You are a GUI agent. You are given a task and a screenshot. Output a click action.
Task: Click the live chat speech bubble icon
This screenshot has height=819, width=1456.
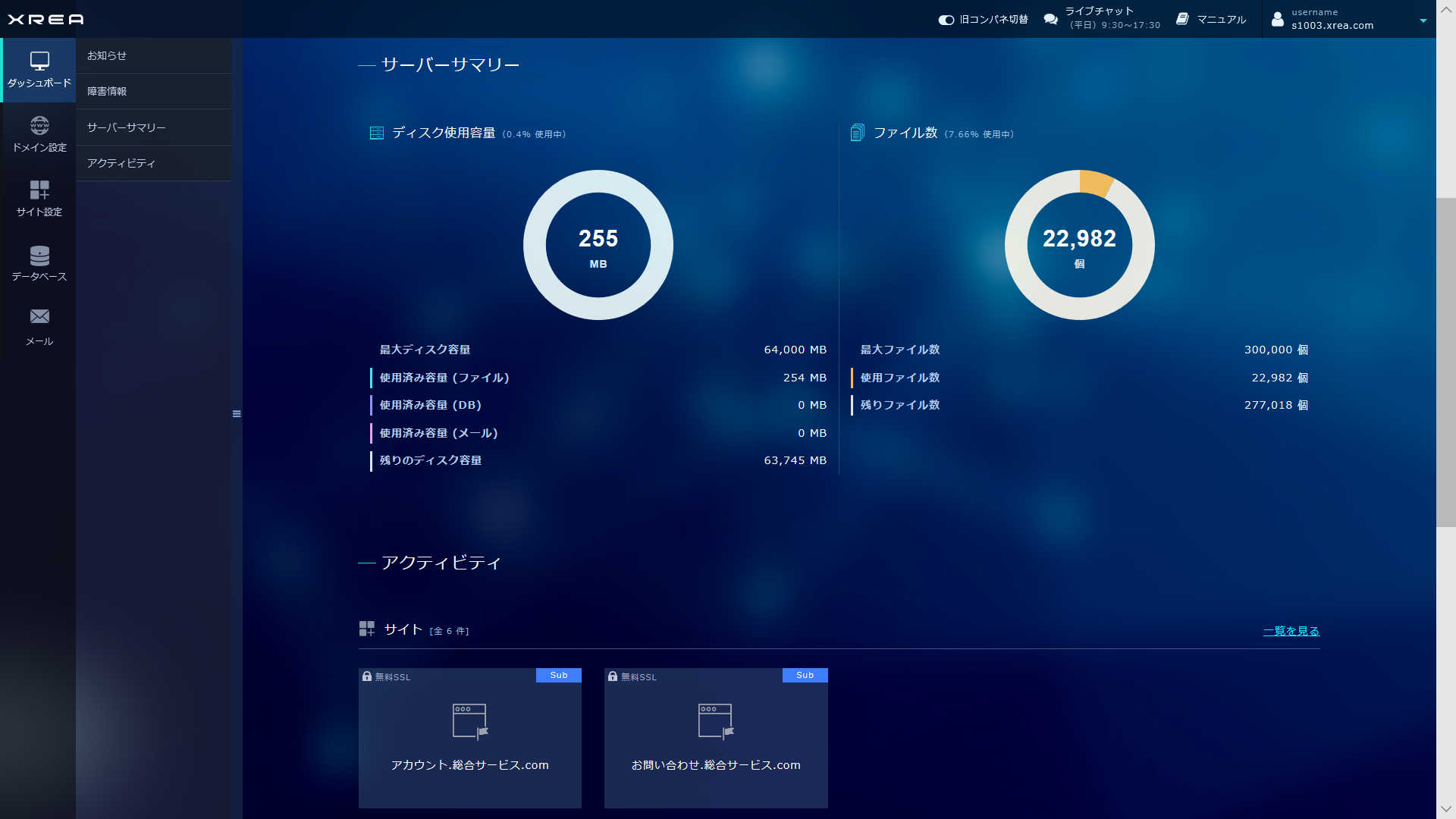click(x=1050, y=19)
